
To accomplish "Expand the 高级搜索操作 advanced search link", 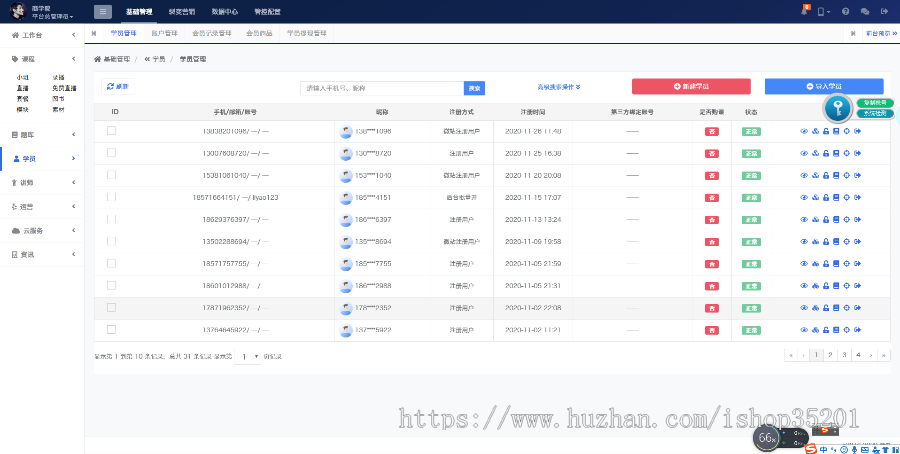I will point(558,87).
